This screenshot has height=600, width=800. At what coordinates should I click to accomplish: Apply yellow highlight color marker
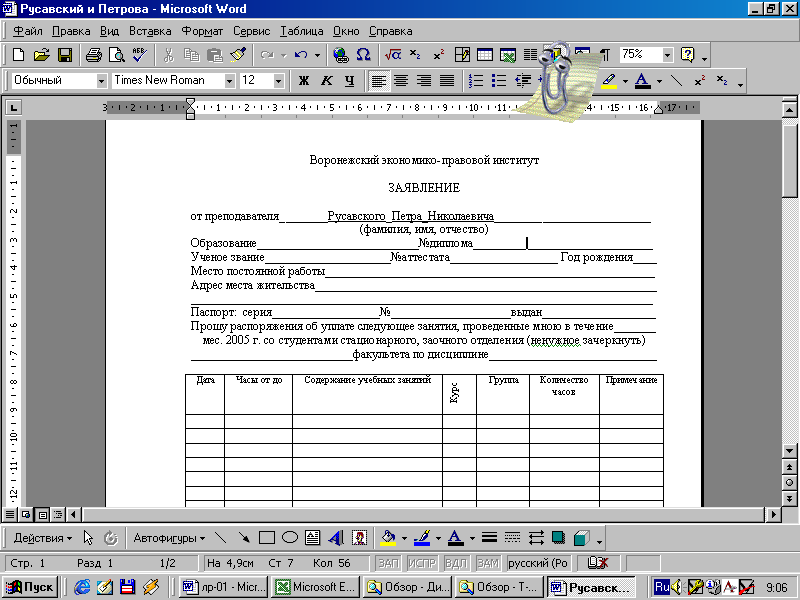coord(609,81)
